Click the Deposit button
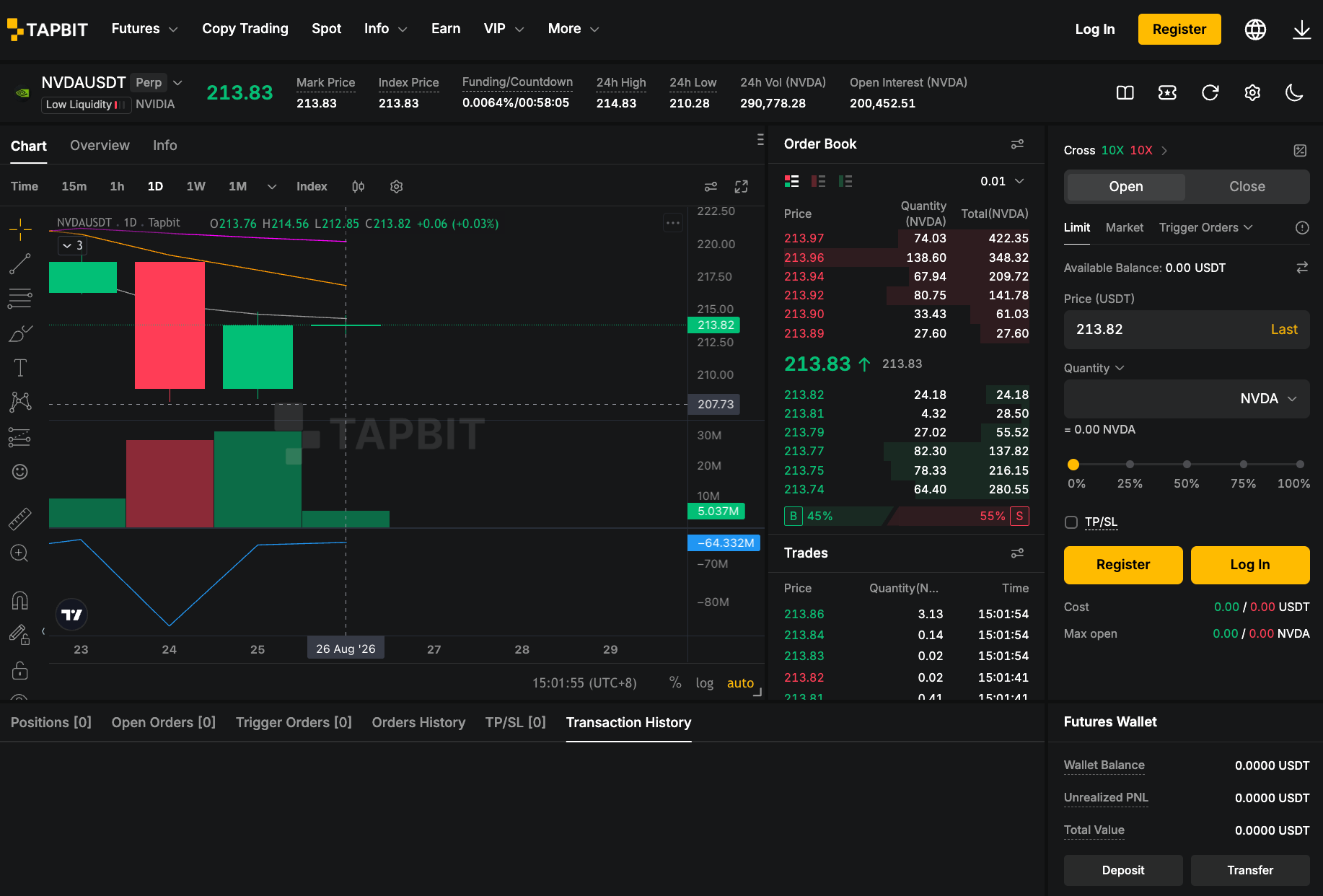The width and height of the screenshot is (1323, 896). [1123, 870]
